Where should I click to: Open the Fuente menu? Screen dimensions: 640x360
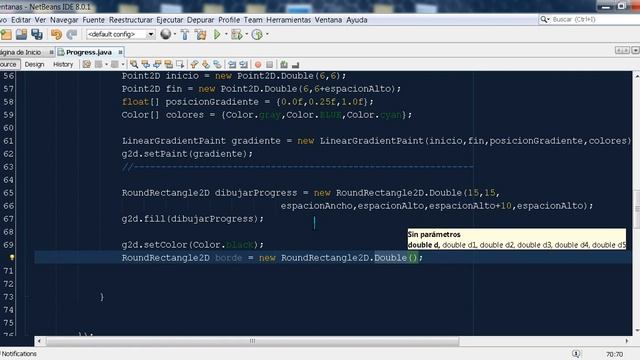pyautogui.click(x=93, y=20)
